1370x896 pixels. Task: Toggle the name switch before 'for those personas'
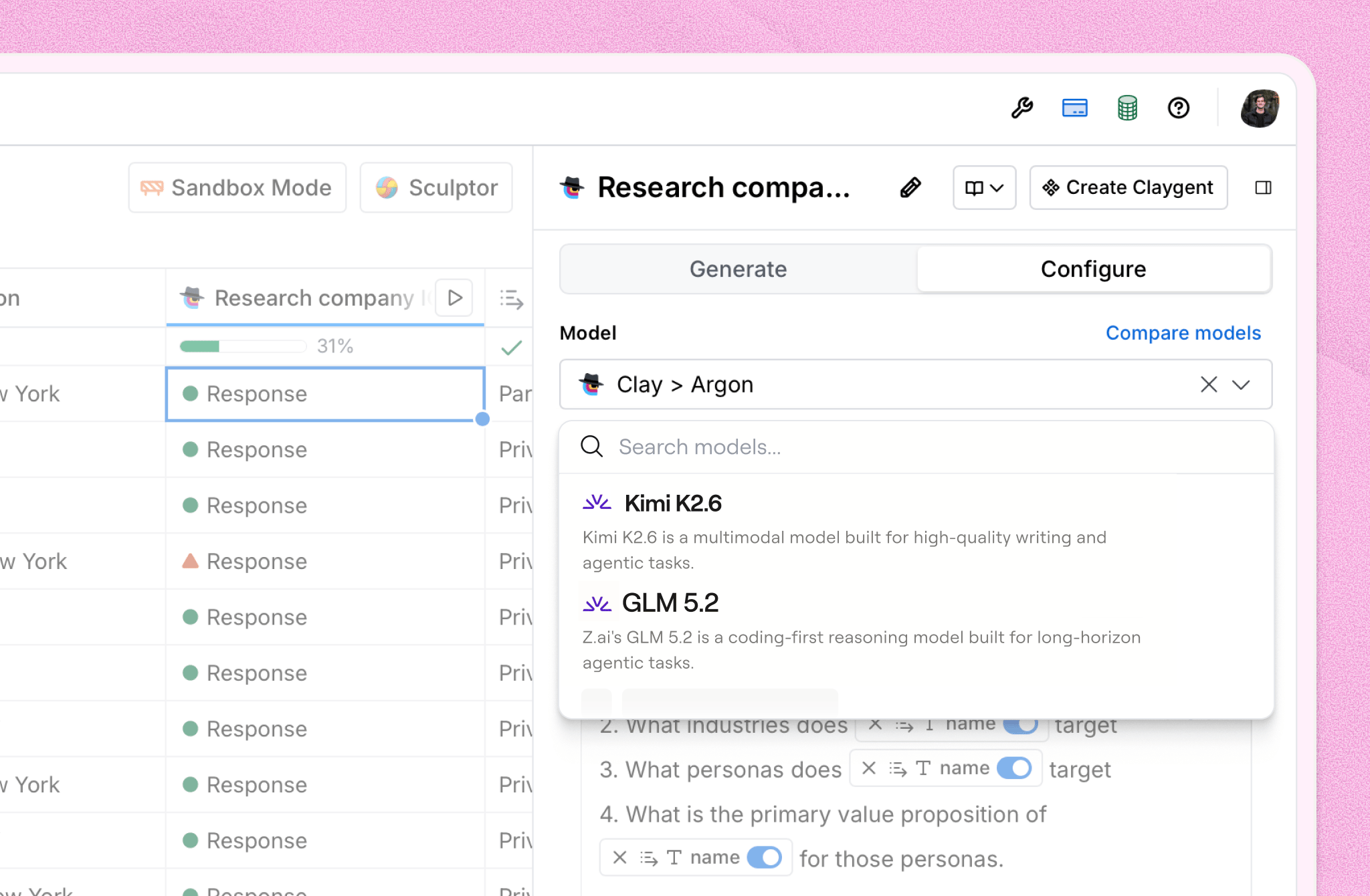click(x=765, y=857)
